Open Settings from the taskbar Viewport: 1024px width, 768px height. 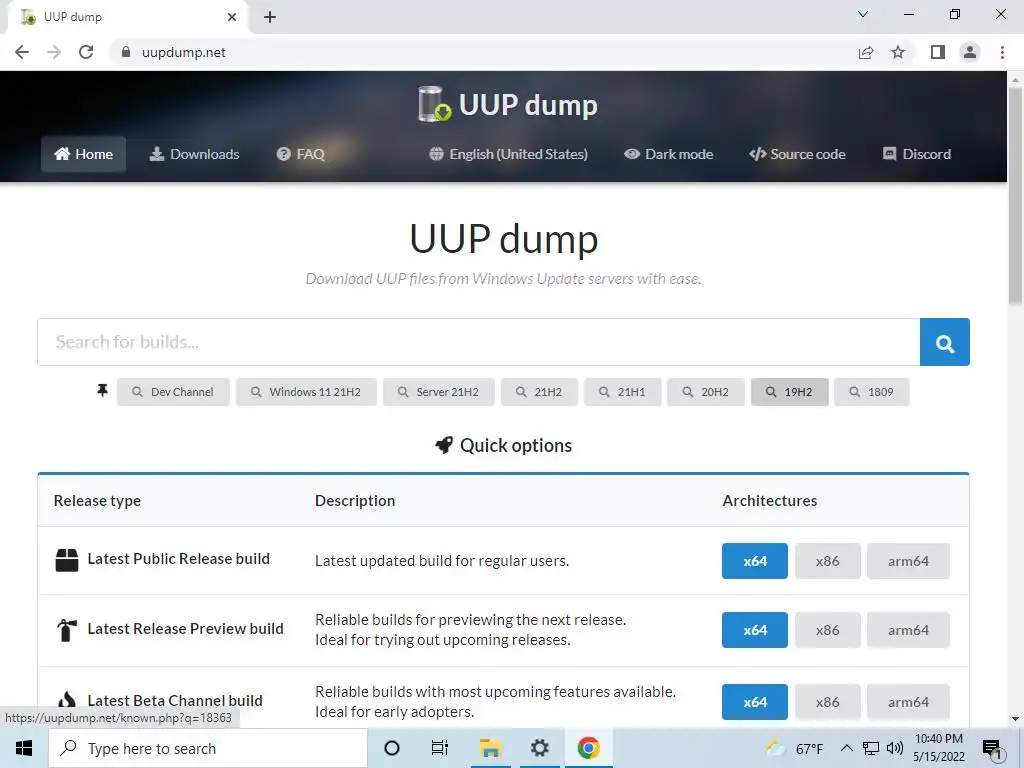point(539,748)
